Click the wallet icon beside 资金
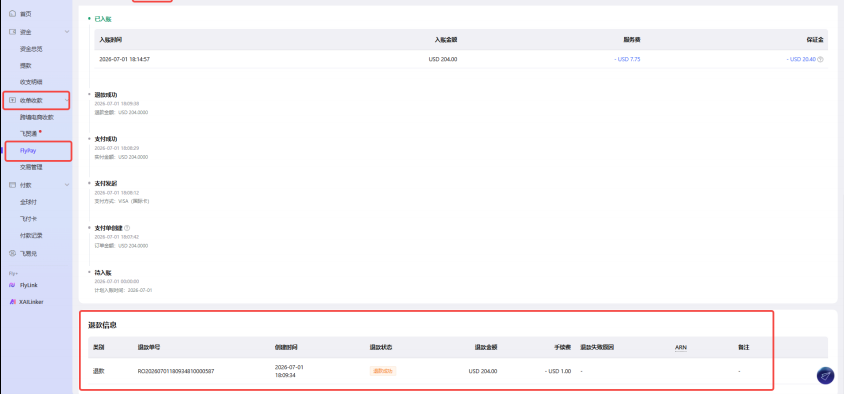844x394 pixels. pos(12,32)
